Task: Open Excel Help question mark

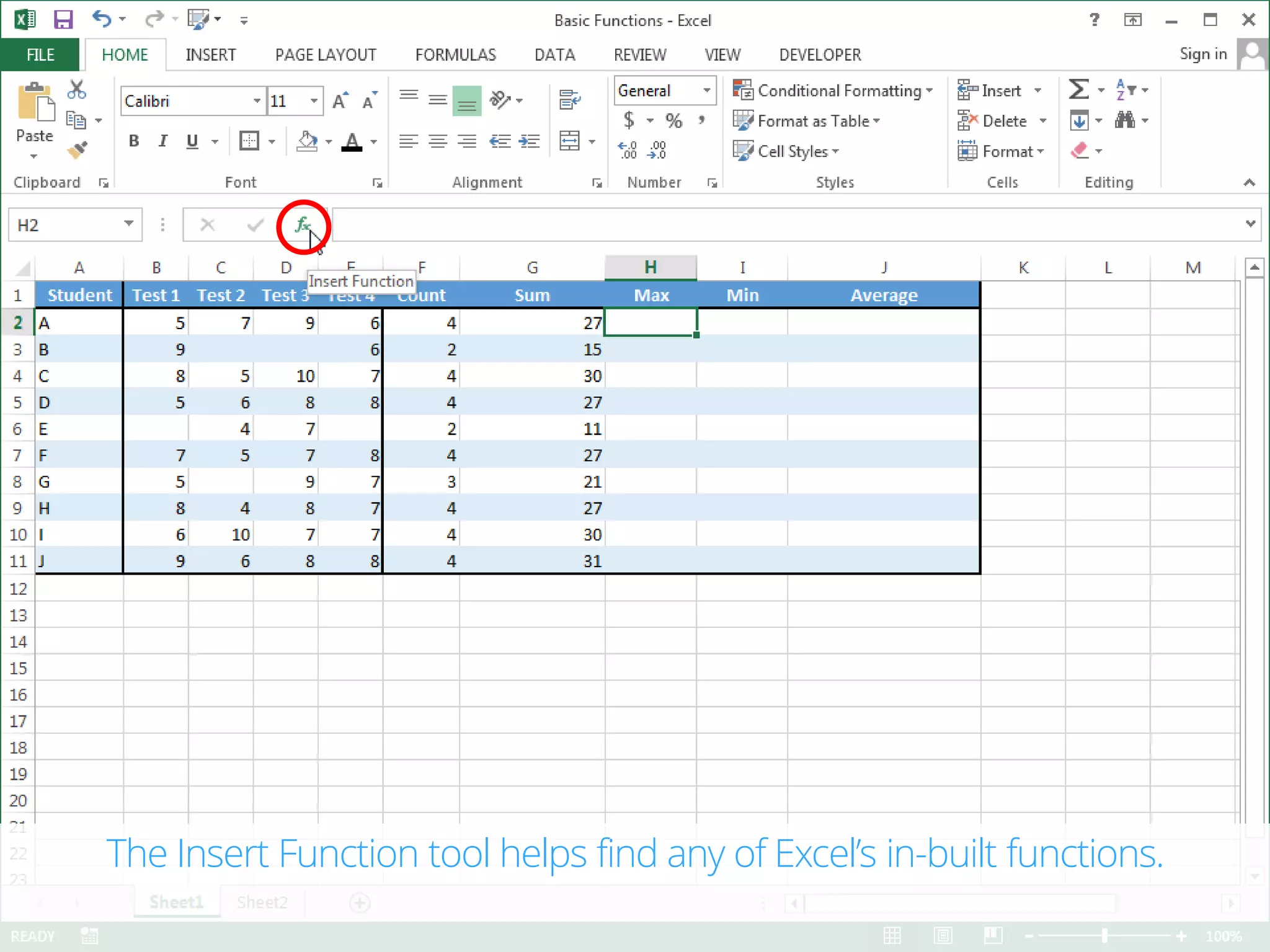Action: click(1095, 20)
